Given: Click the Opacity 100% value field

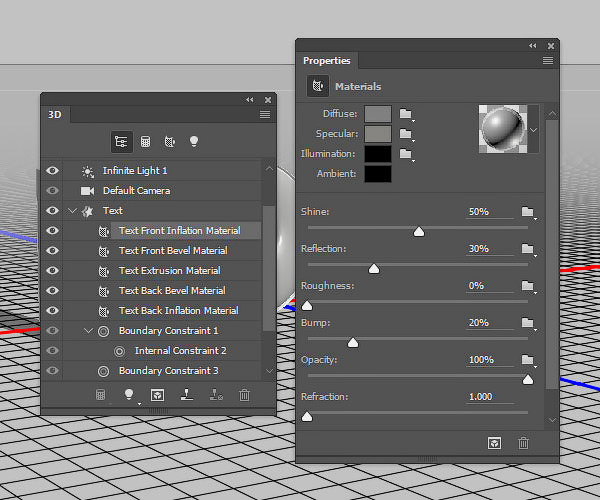Looking at the screenshot, I should 489,360.
